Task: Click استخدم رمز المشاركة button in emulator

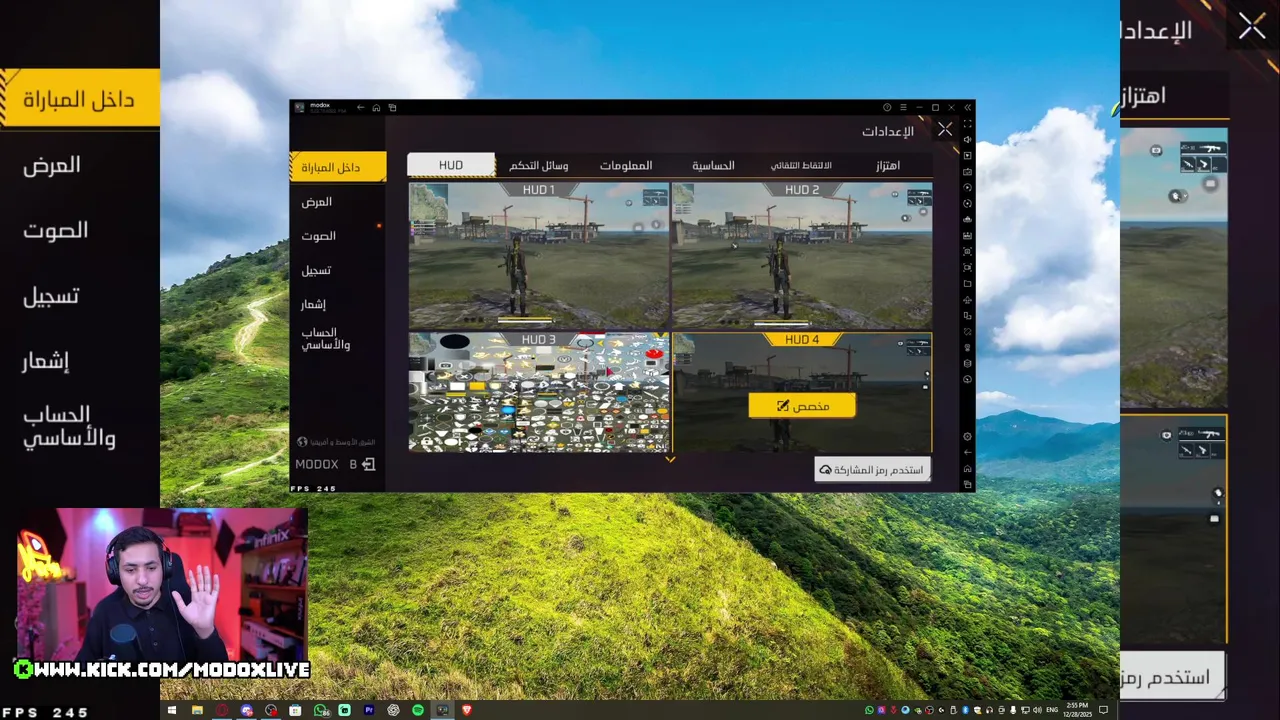Action: pos(872,469)
